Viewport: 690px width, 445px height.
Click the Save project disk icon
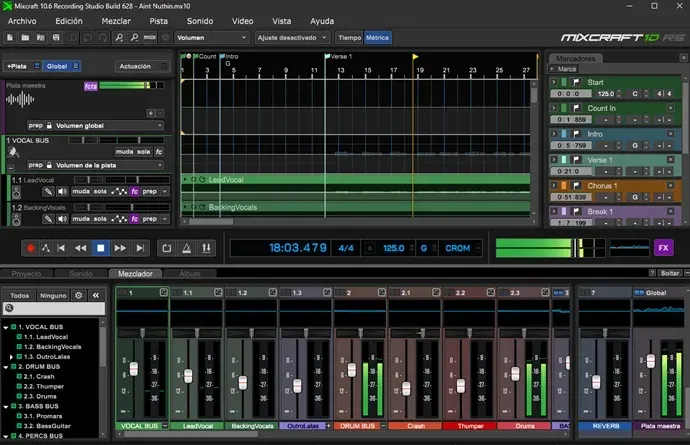(56, 38)
